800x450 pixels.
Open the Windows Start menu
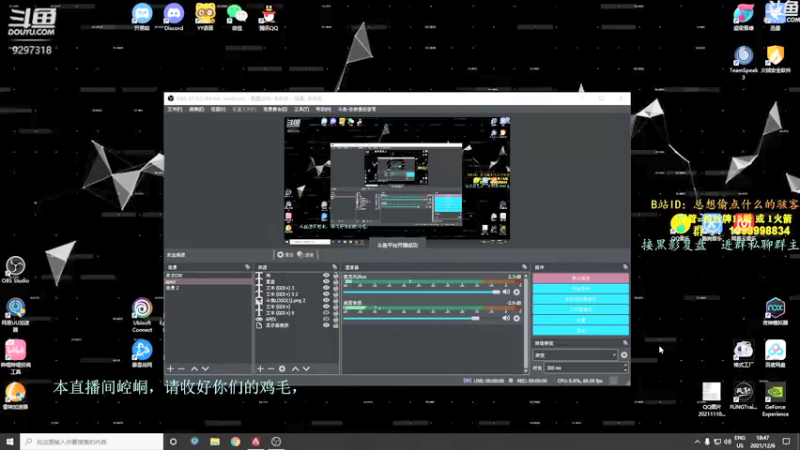(10, 441)
